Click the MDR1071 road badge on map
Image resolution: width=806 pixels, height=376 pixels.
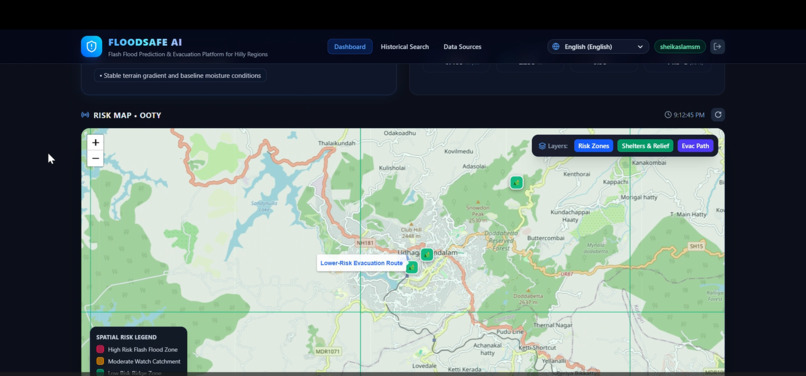click(327, 352)
